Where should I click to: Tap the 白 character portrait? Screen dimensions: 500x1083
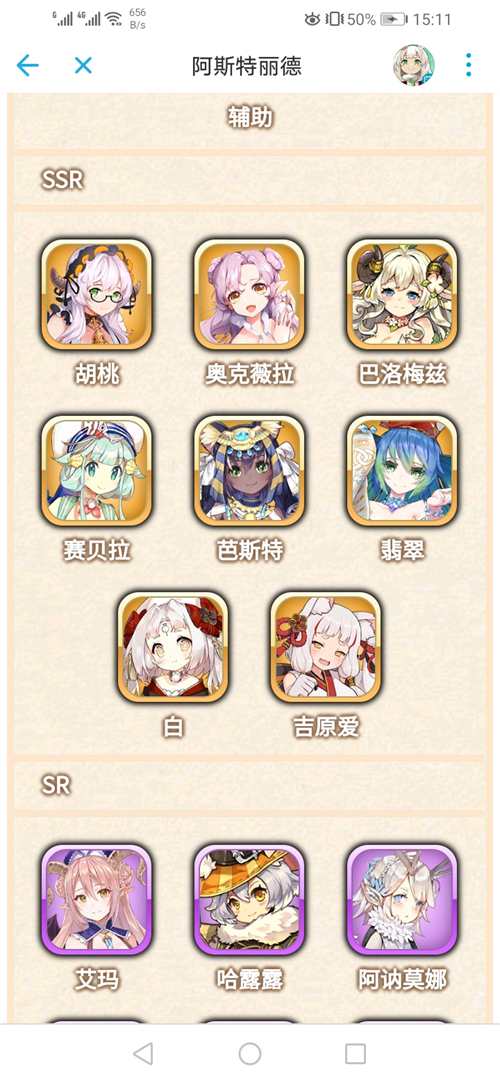coord(173,646)
